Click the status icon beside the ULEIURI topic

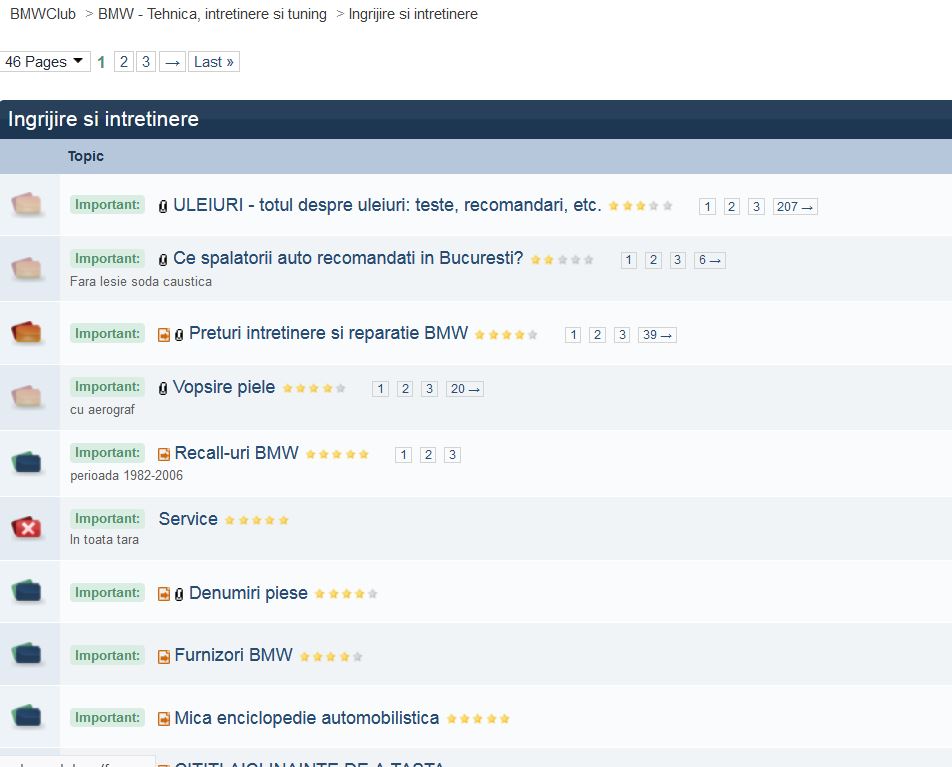coord(27,205)
